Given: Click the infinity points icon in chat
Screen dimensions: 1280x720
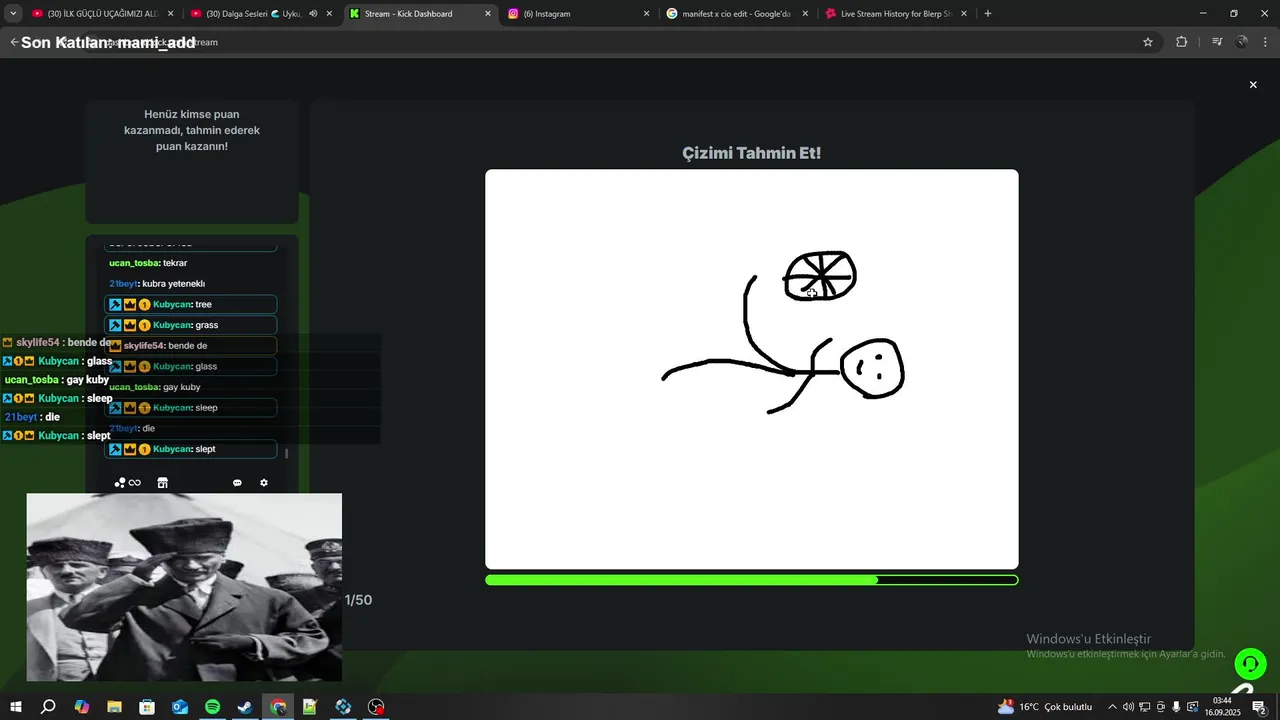Looking at the screenshot, I should pos(128,483).
